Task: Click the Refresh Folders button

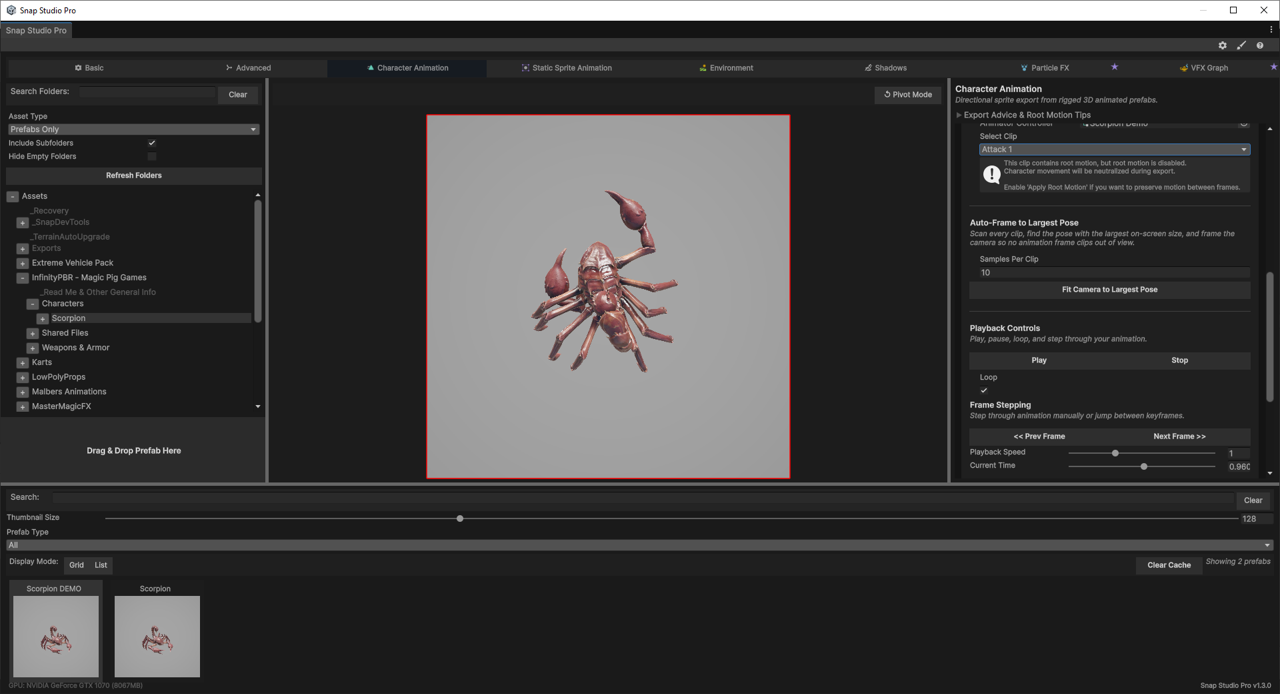Action: 134,175
